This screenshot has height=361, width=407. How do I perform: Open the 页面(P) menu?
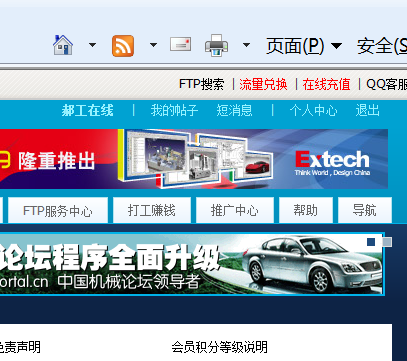304,46
